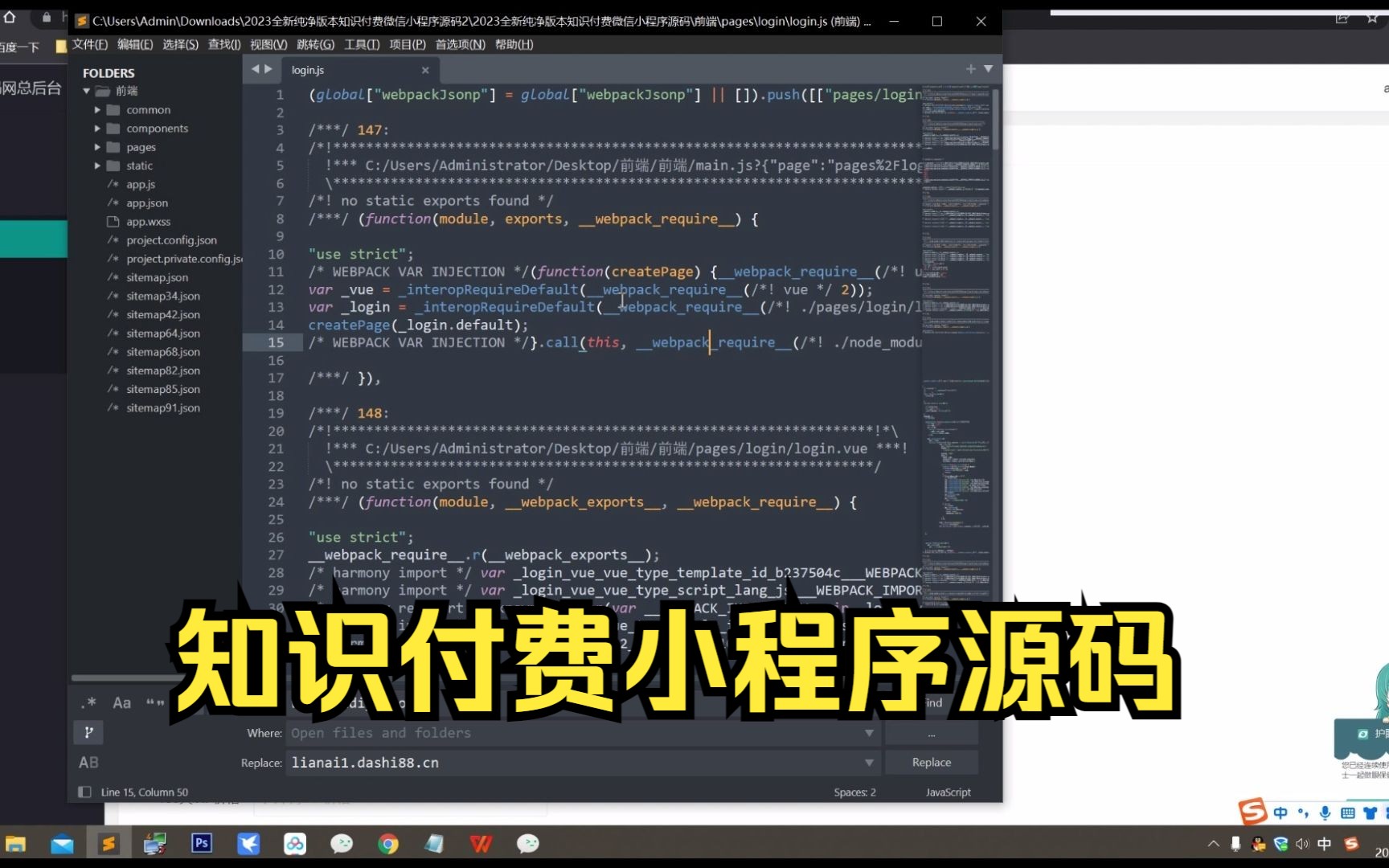1389x868 pixels.
Task: Toggle the sidebar panel icon in status bar
Action: (84, 792)
